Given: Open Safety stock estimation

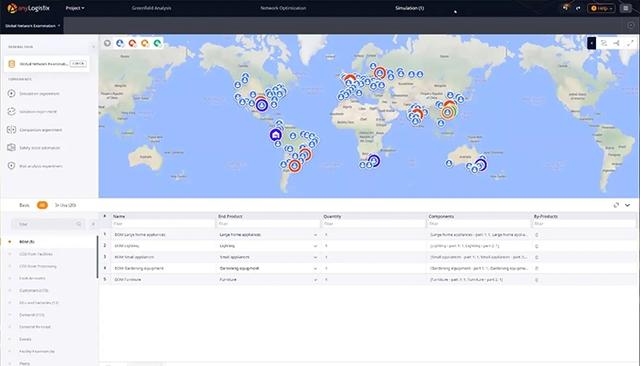Looking at the screenshot, I should coord(40,148).
